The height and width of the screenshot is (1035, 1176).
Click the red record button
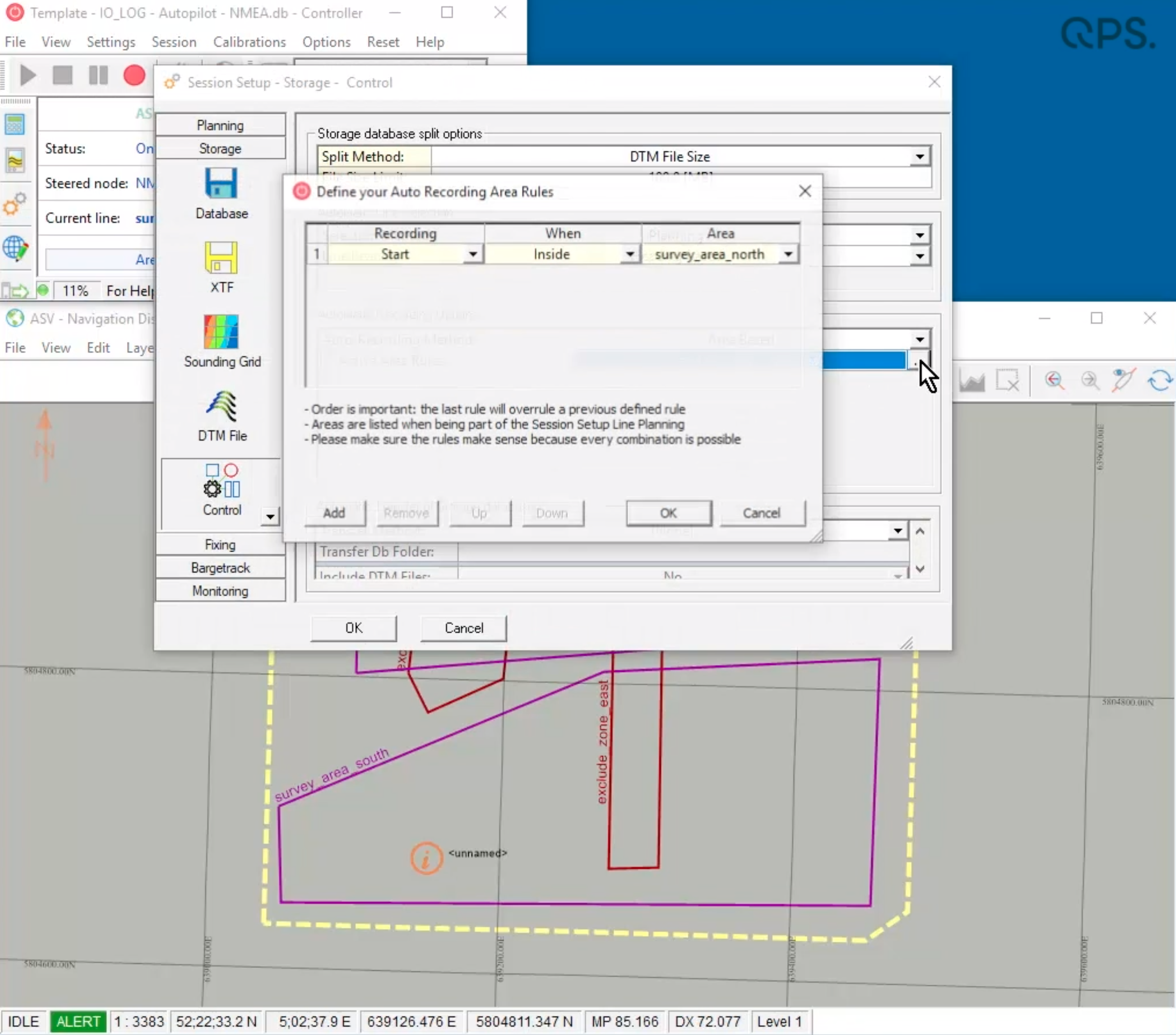pos(134,75)
